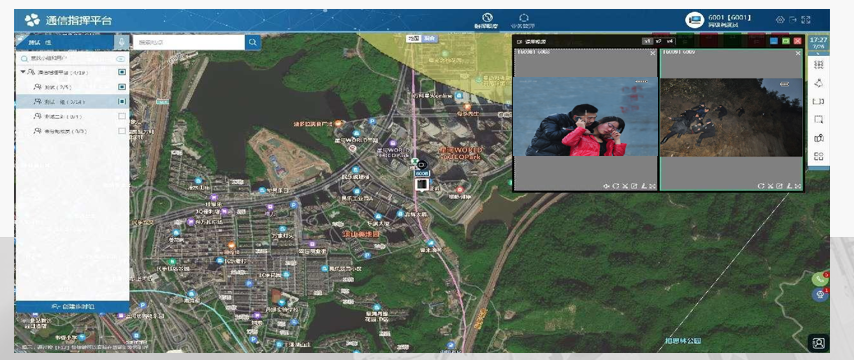Toggle the eye icon in group search
854x360 pixels.
[120, 59]
